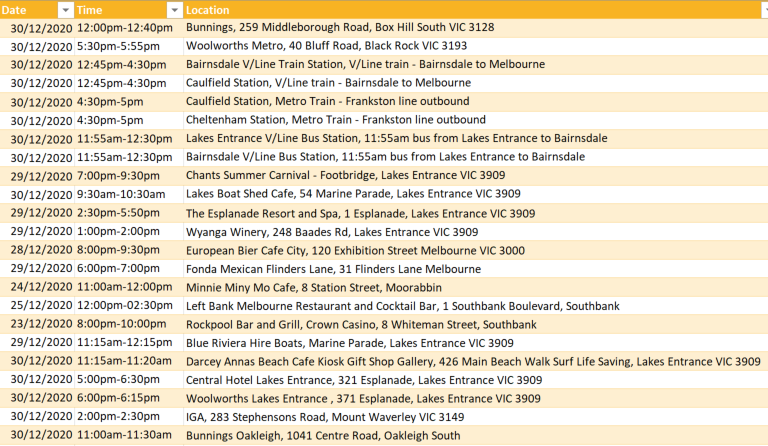
Task: Select the Blue Riviera Hire Boats cell
Action: (476, 343)
